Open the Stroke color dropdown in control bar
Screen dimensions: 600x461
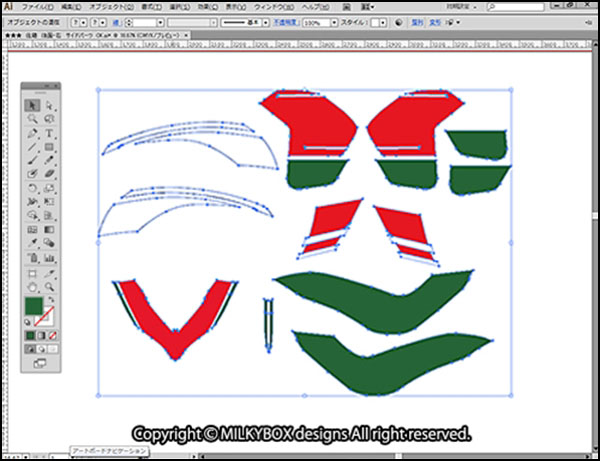pyautogui.click(x=103, y=23)
